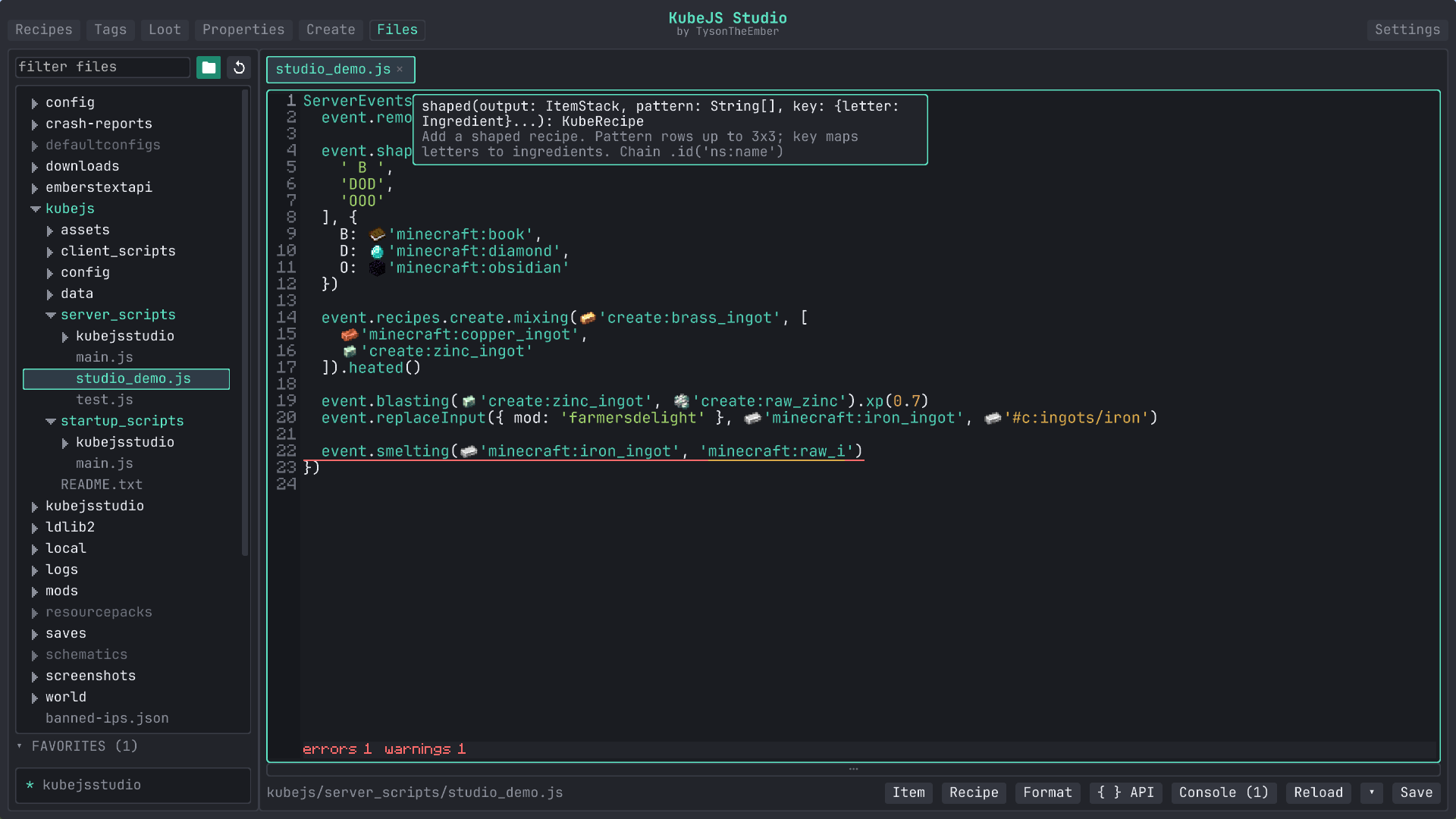Expand the screenshots folder
Screen dimensions: 1456x819
click(35, 676)
